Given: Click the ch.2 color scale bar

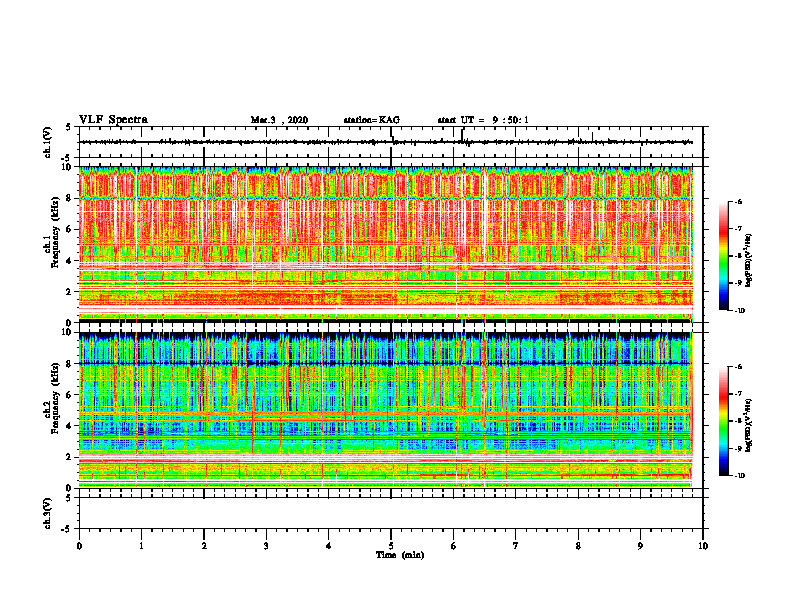Looking at the screenshot, I should coord(724,421).
